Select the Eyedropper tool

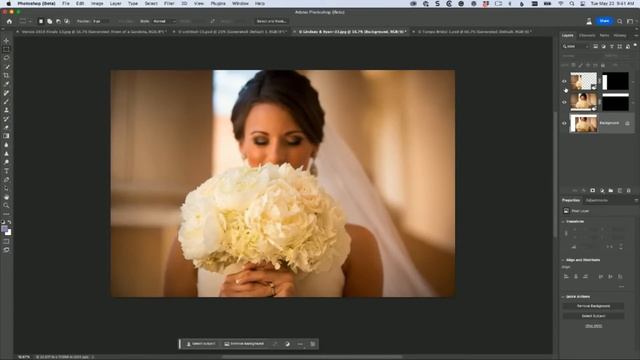coord(6,84)
